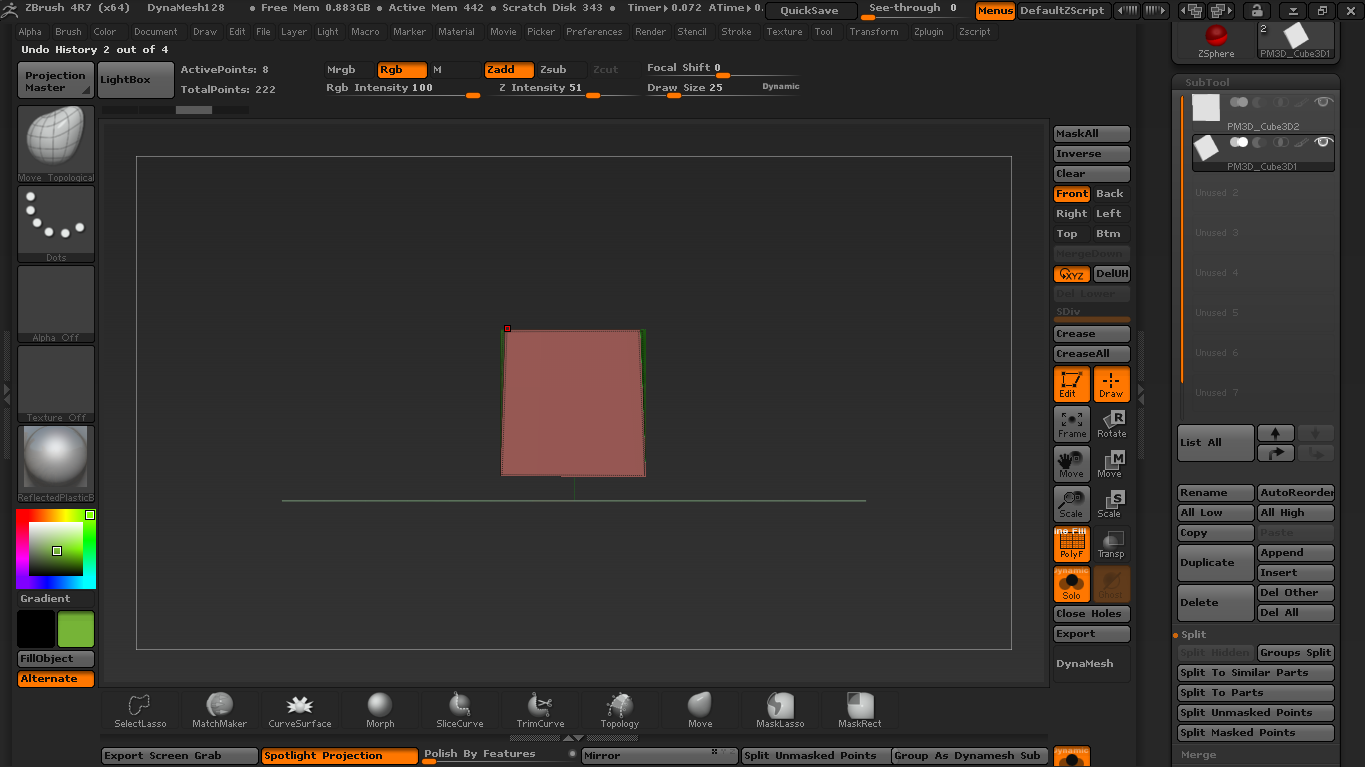
Task: Select the CurveSurface brush
Action: (x=299, y=710)
